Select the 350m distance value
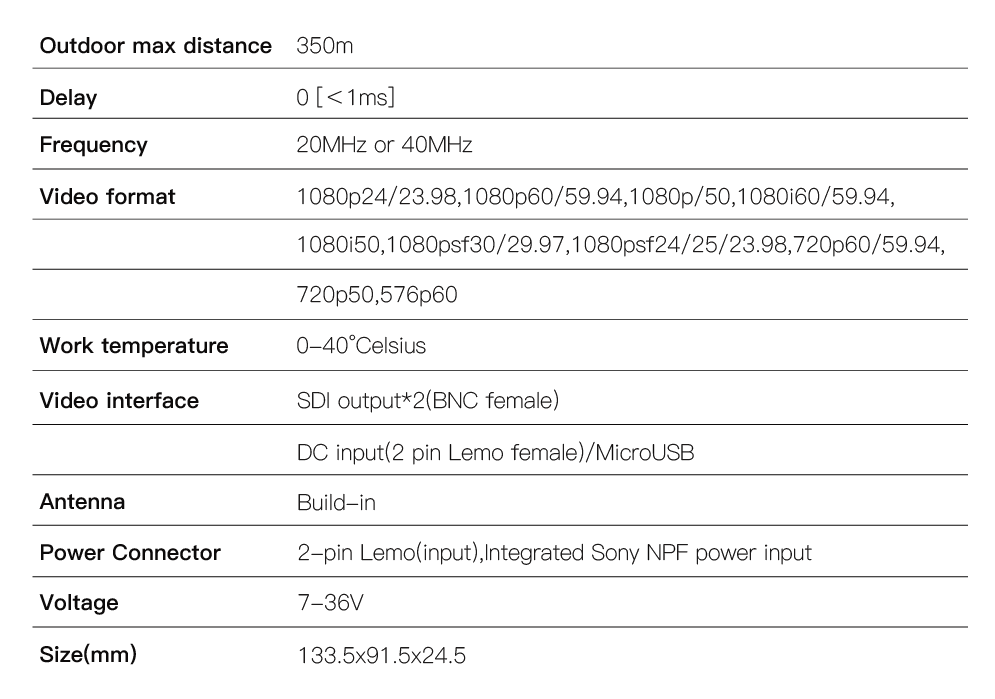The width and height of the screenshot is (995, 699). [x=324, y=46]
